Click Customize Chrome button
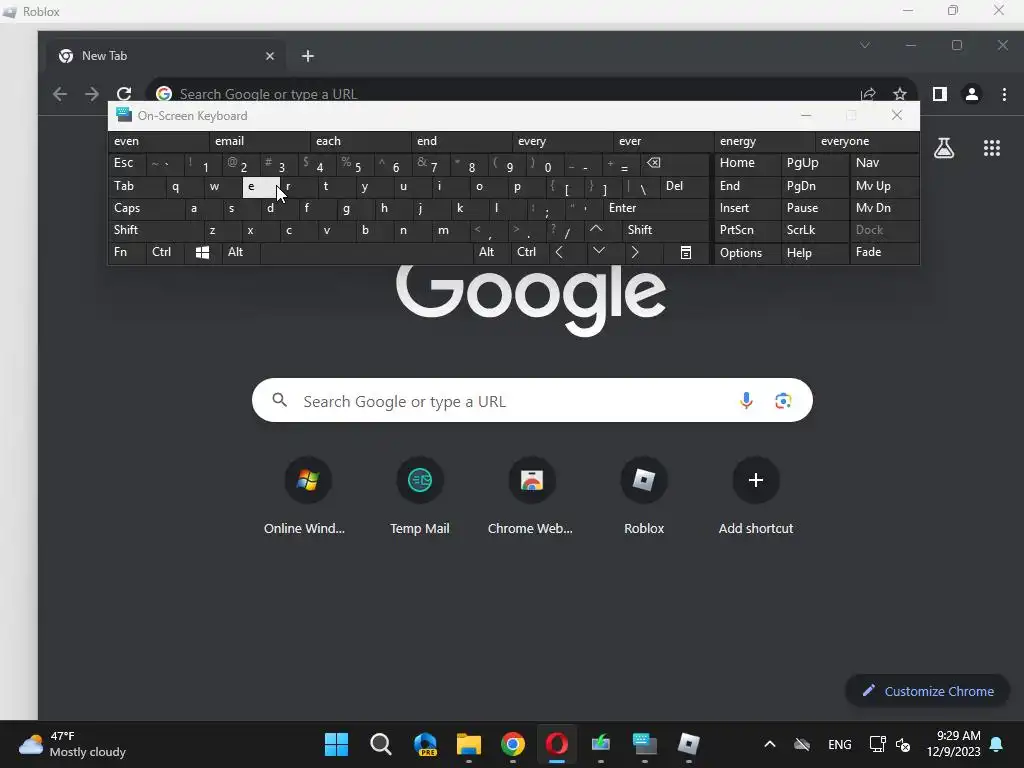The width and height of the screenshot is (1024, 768). (927, 691)
